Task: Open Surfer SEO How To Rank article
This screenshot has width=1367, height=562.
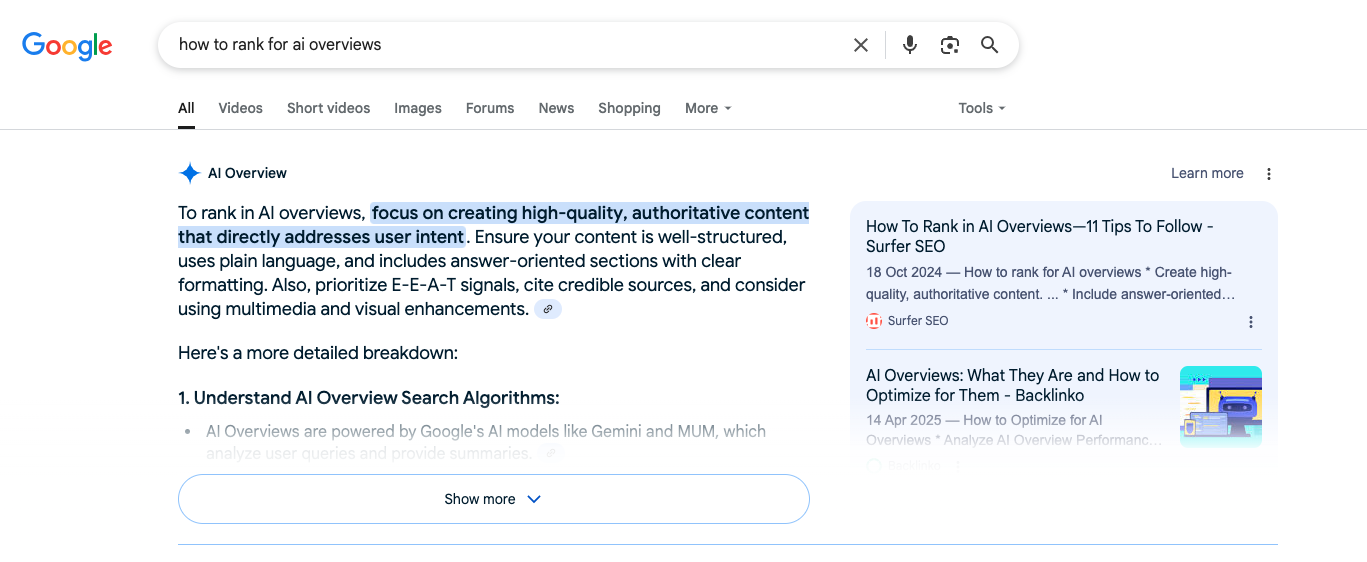Action: 1040,236
